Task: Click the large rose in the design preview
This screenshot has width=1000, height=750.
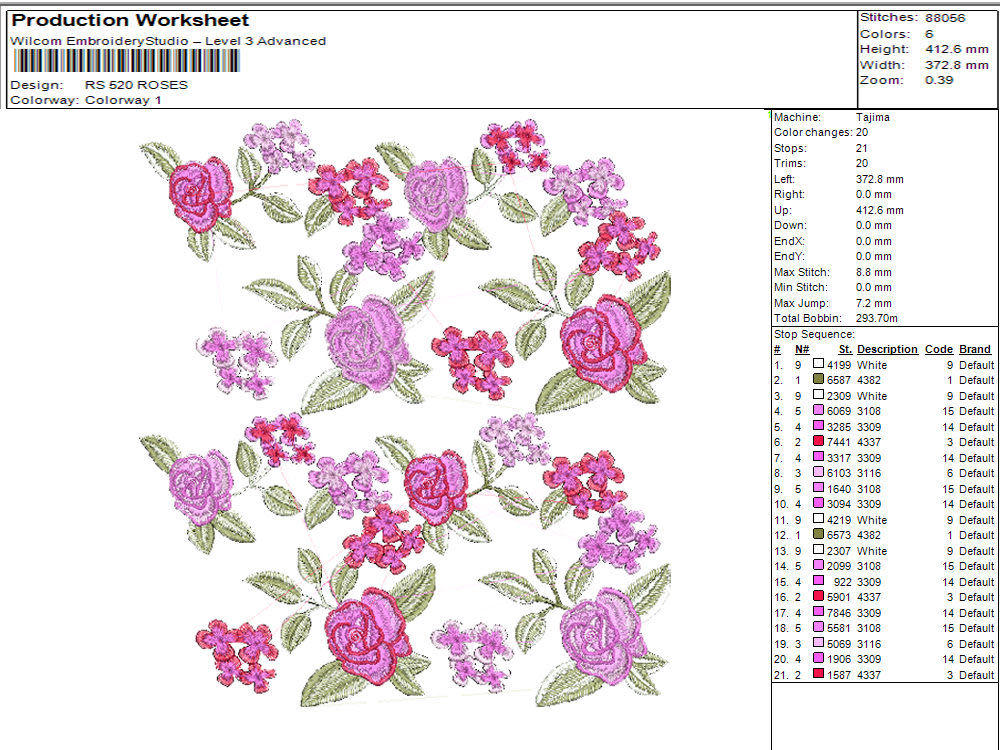Action: [x=362, y=345]
